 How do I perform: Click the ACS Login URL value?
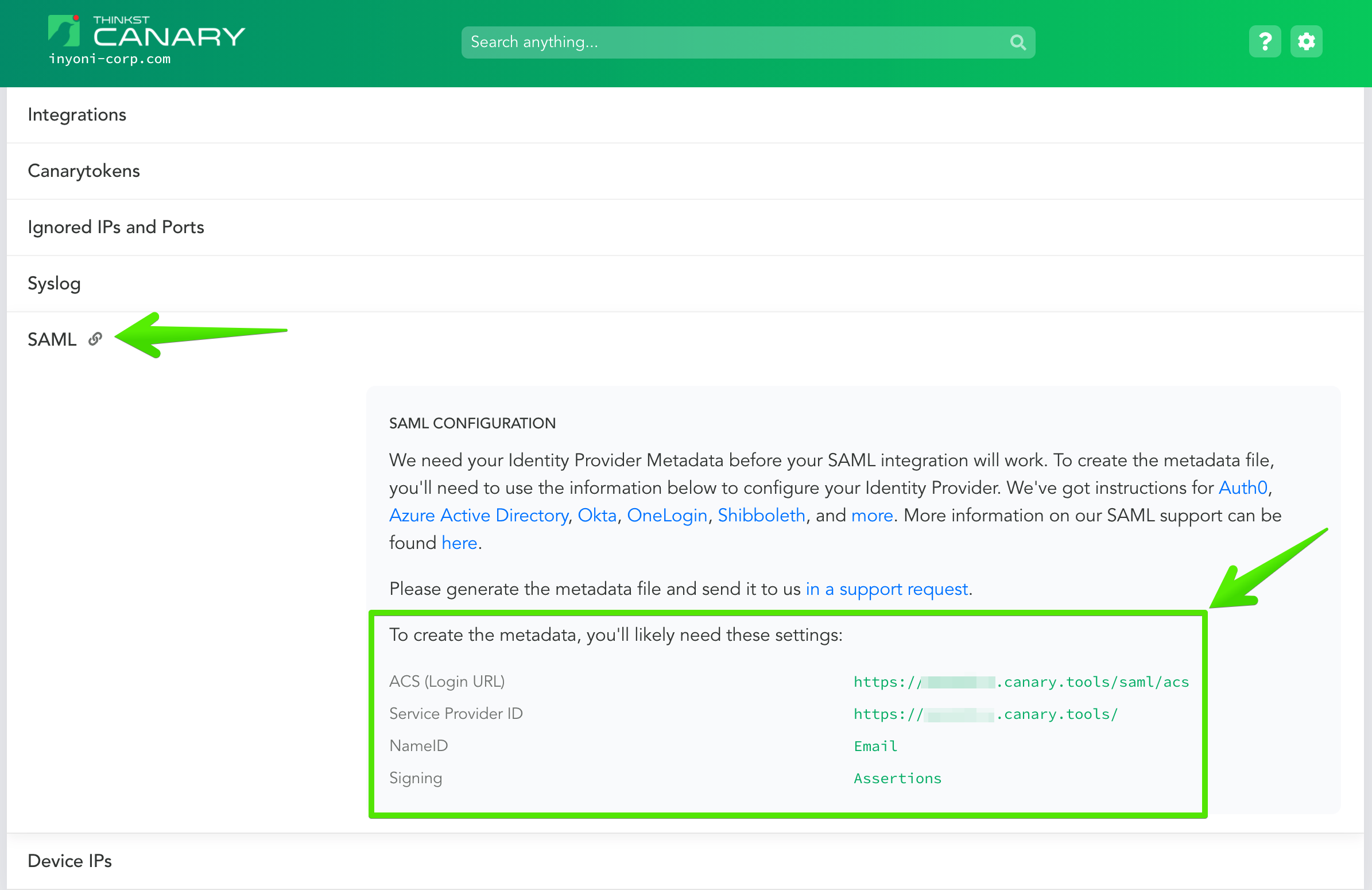(1021, 682)
